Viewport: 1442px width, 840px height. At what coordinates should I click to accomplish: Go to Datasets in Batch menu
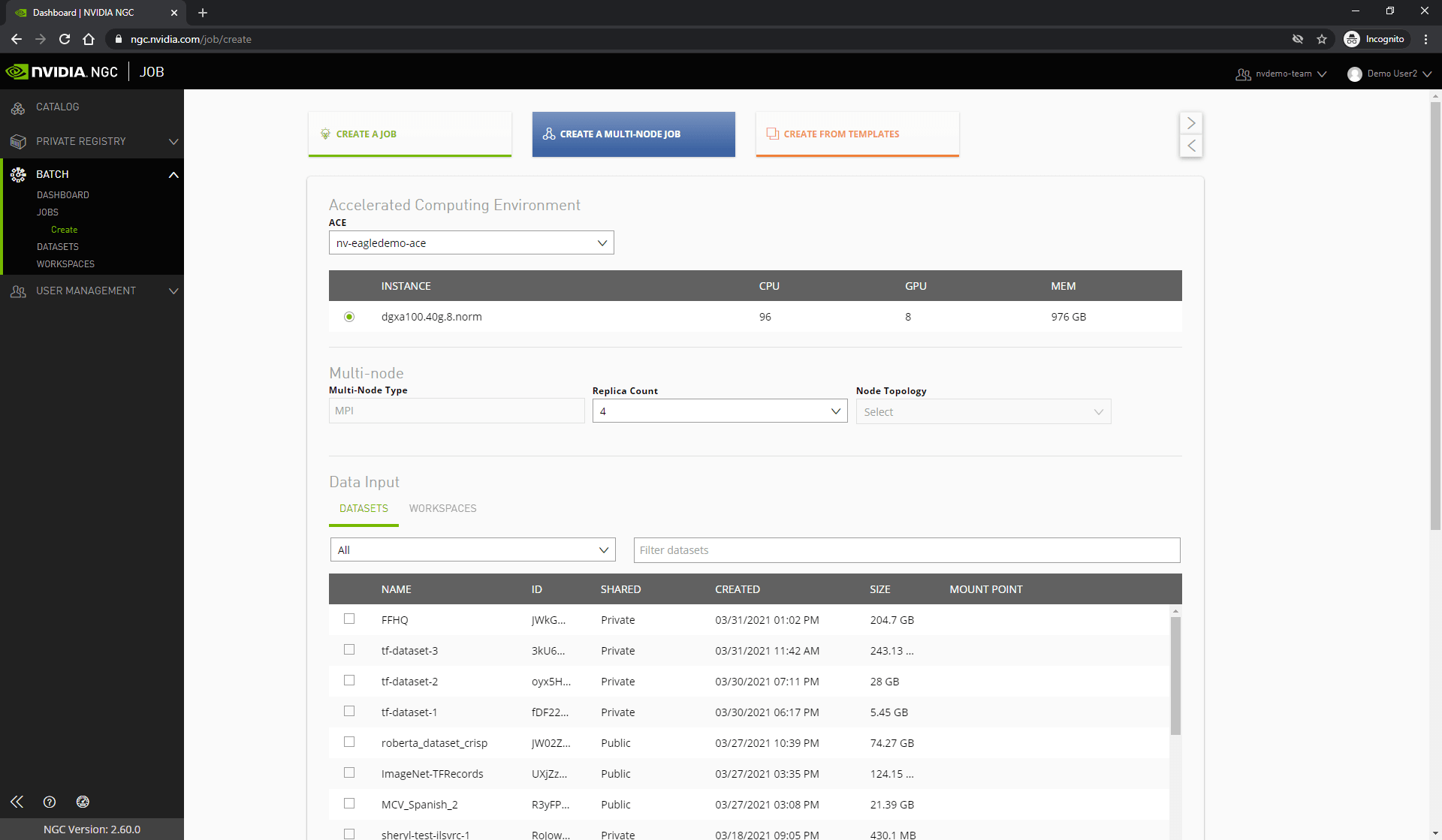point(58,247)
